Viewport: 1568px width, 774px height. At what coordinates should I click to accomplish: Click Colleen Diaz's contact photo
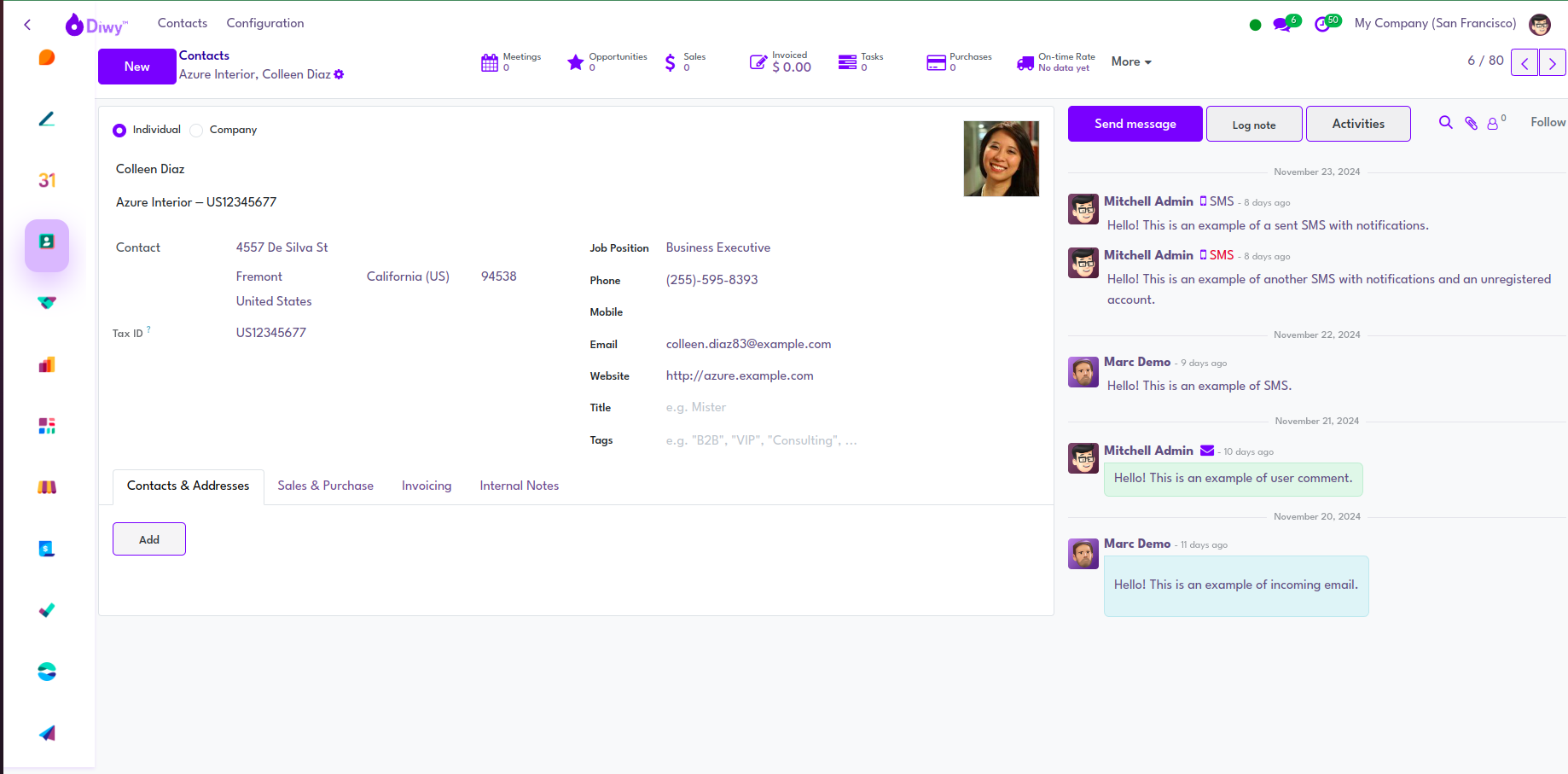pyautogui.click(x=1002, y=159)
